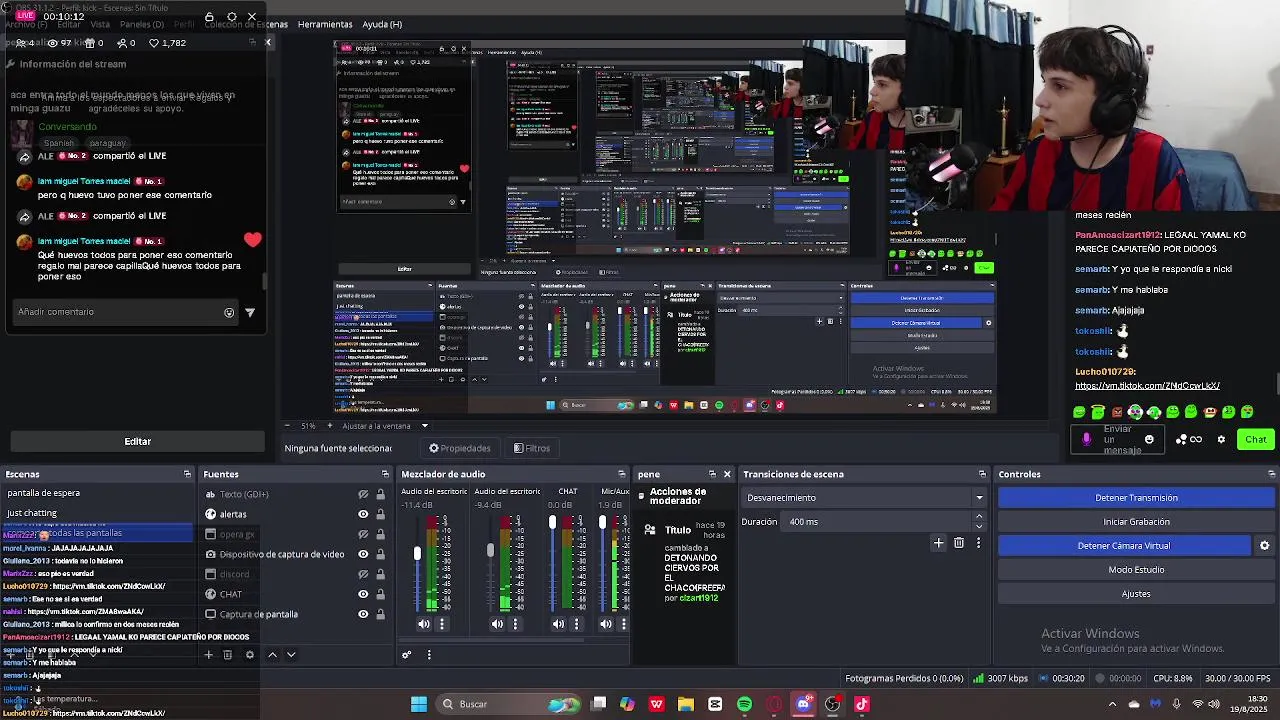Open Propiedades for the selected source
Screen dimensions: 1280x720
click(460, 448)
